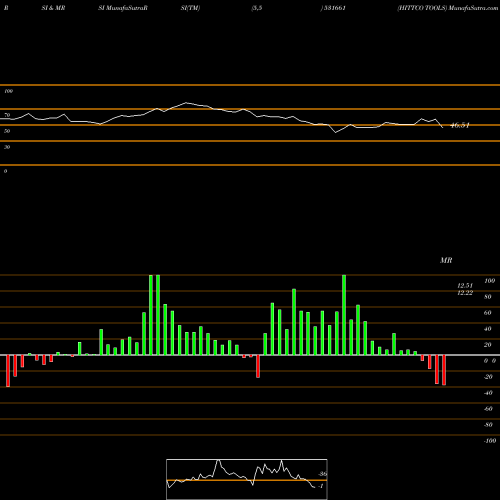Screen dimensions: 500x500
Task: Click the HITTCO TOOLS MunafaSutra.com title text
Action: [x=448, y=8]
